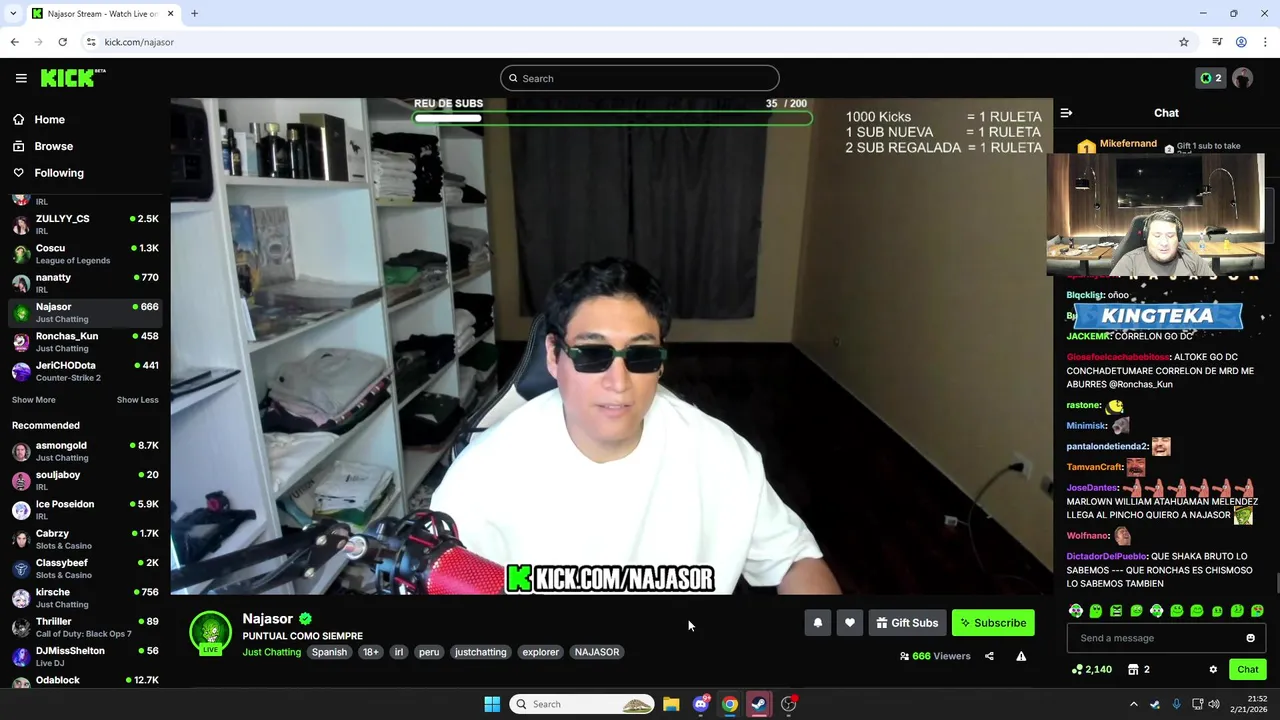Image resolution: width=1280 pixels, height=720 pixels.
Task: Show hidden system tray icons
Action: click(x=1133, y=704)
